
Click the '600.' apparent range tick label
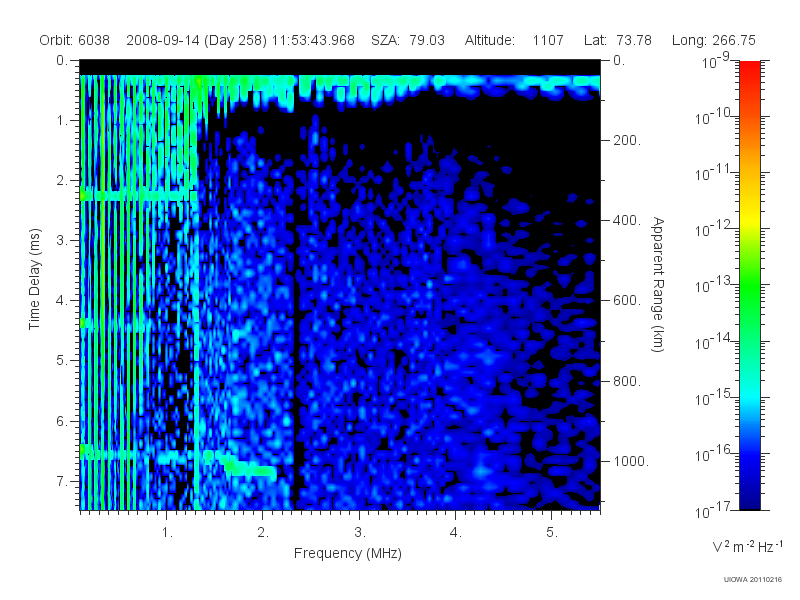(x=627, y=301)
